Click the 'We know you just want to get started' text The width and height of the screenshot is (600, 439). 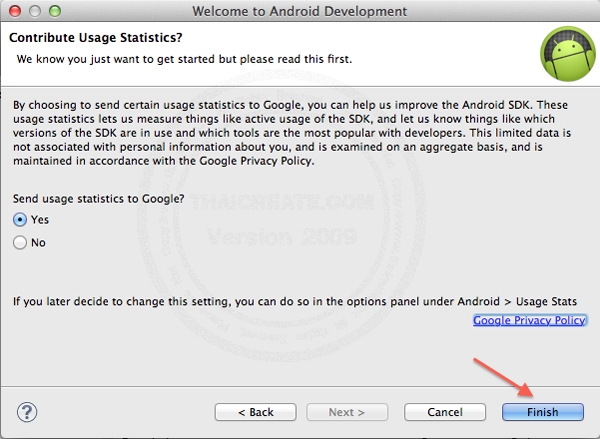coord(184,59)
